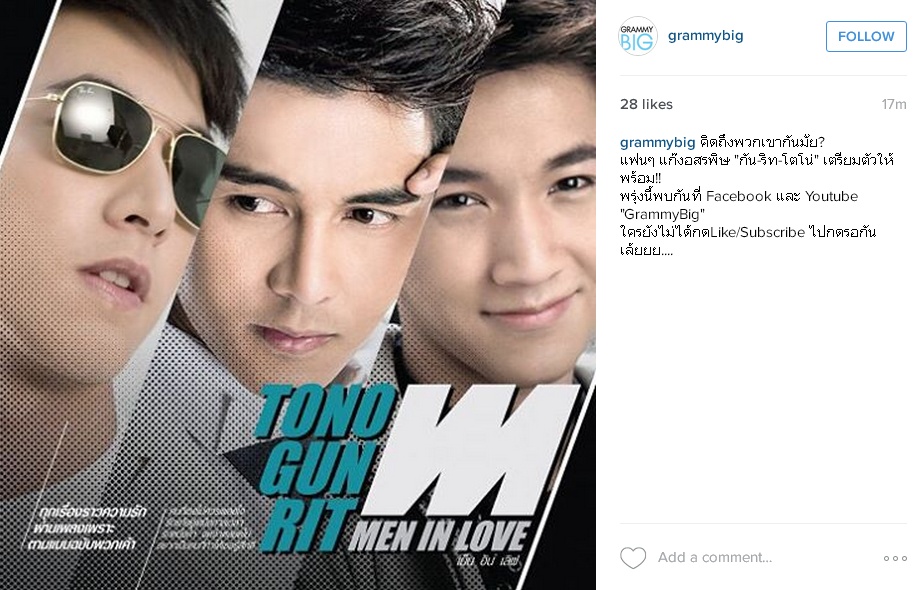Like the post with heart icon
Screen dimensions: 917x590
coord(633,558)
